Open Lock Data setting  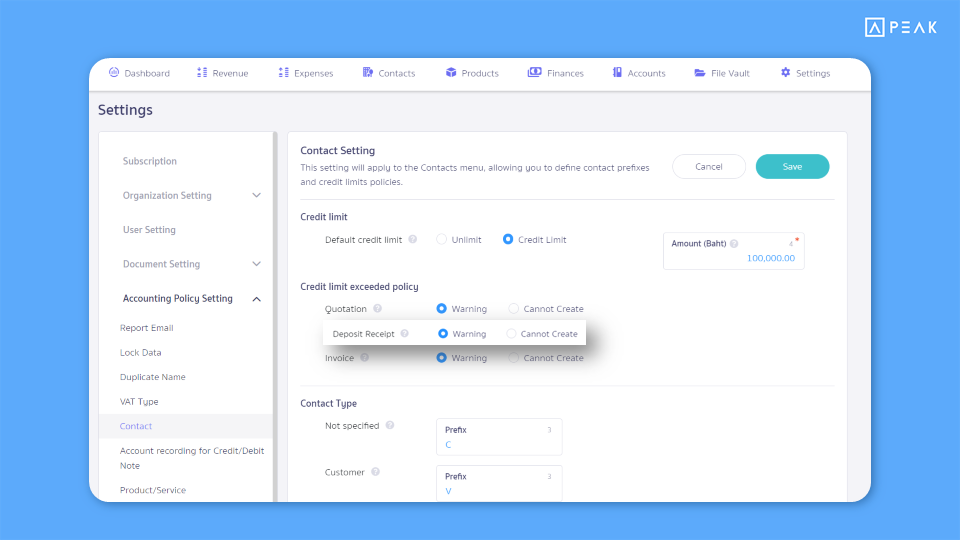[141, 353]
